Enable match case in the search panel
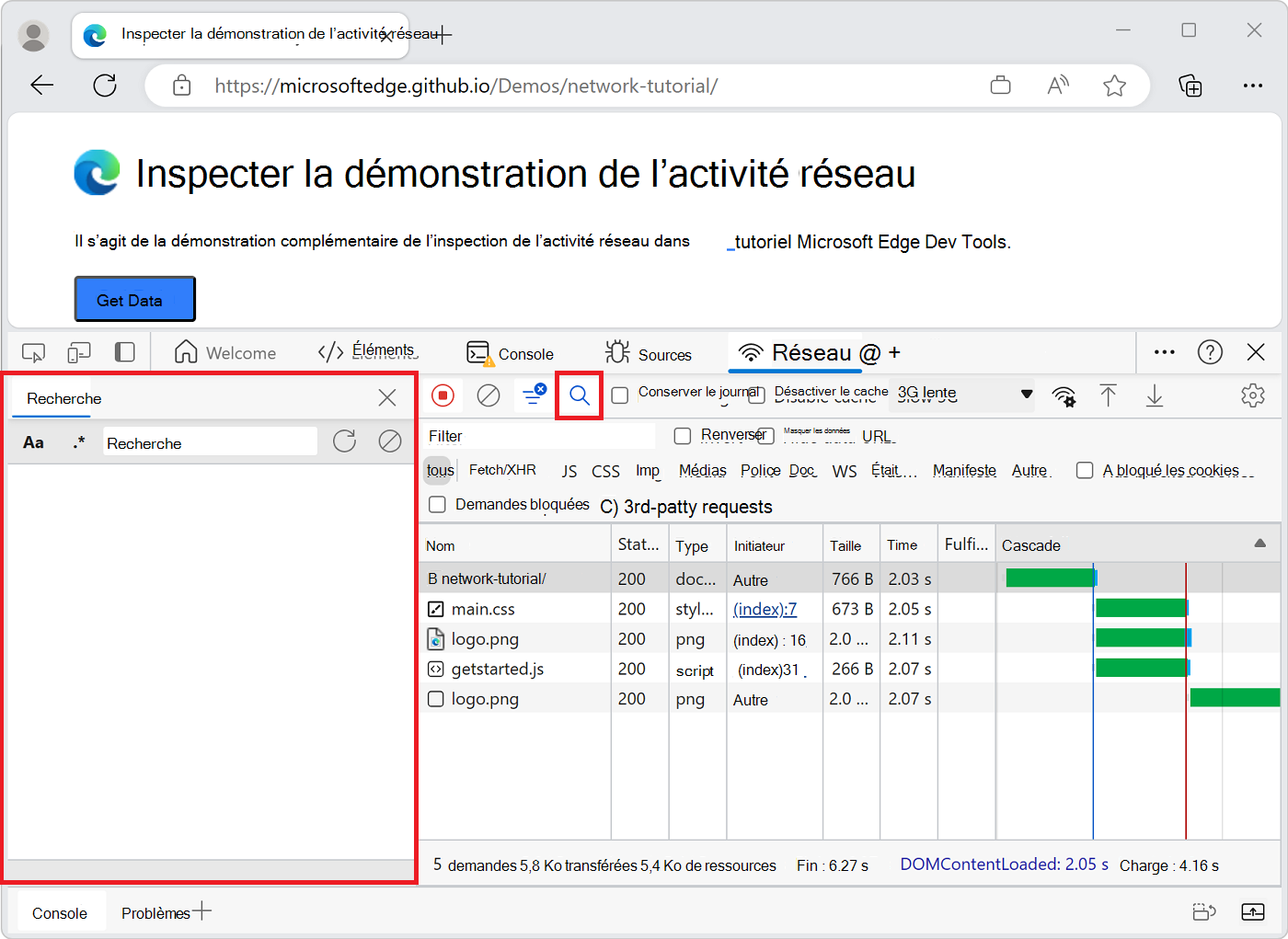The image size is (1288, 939). 33,441
